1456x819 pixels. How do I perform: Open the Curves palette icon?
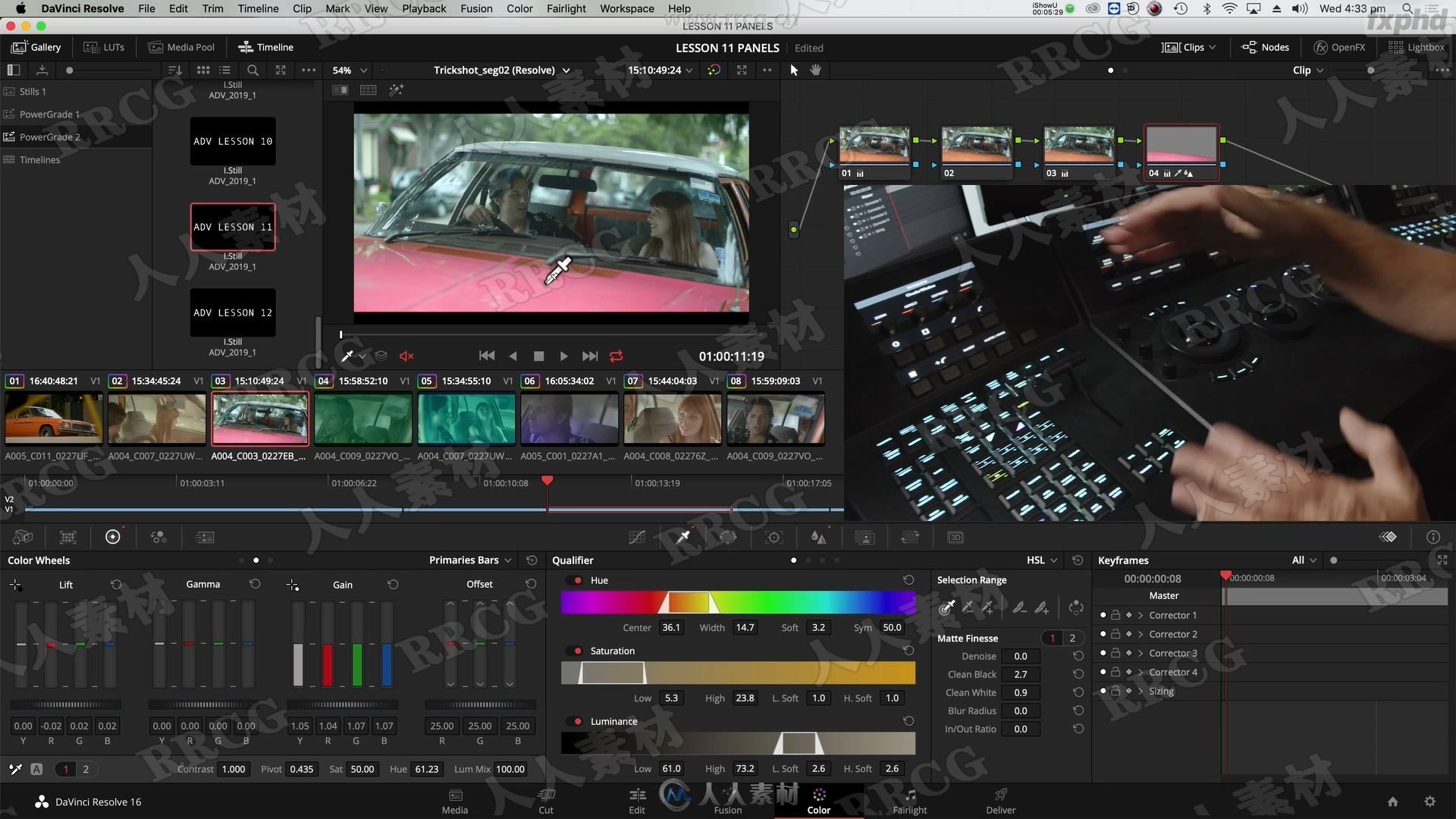[x=637, y=537]
